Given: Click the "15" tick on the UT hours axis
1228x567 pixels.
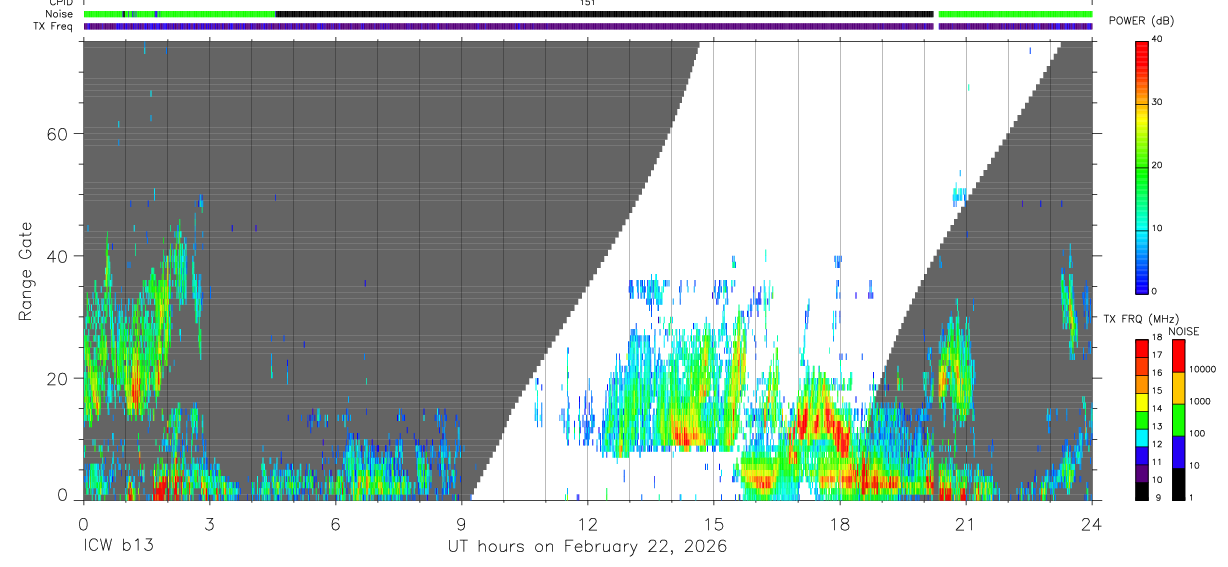Looking at the screenshot, I should point(713,524).
